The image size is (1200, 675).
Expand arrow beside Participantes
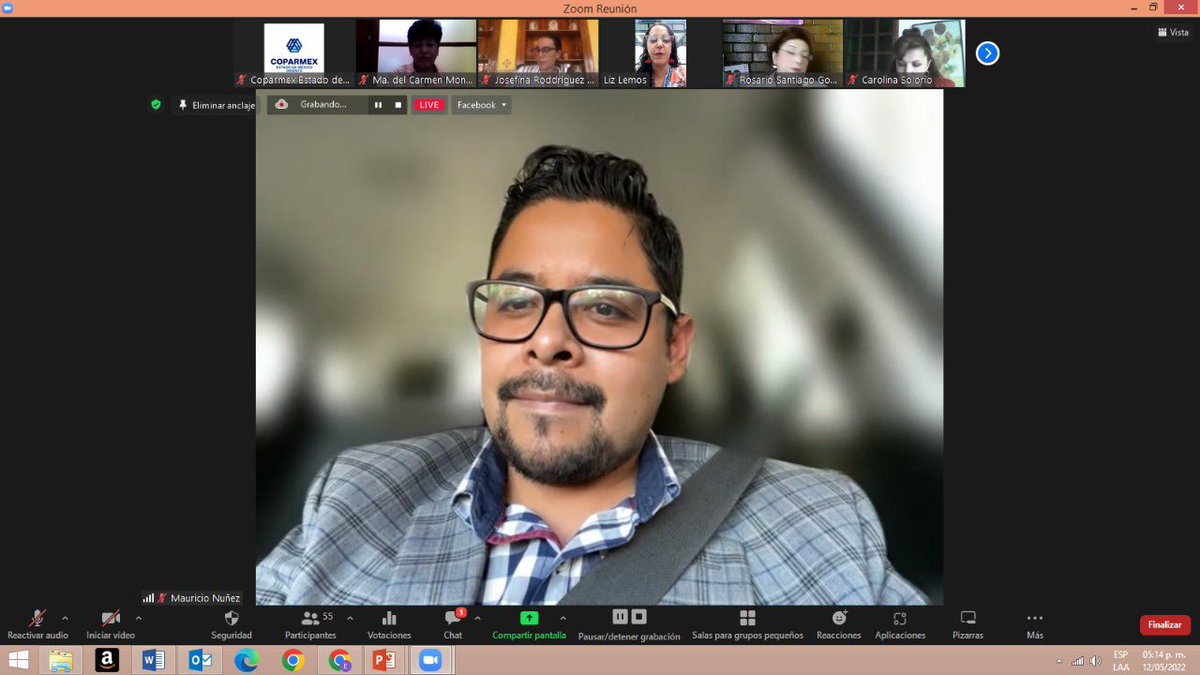click(349, 618)
